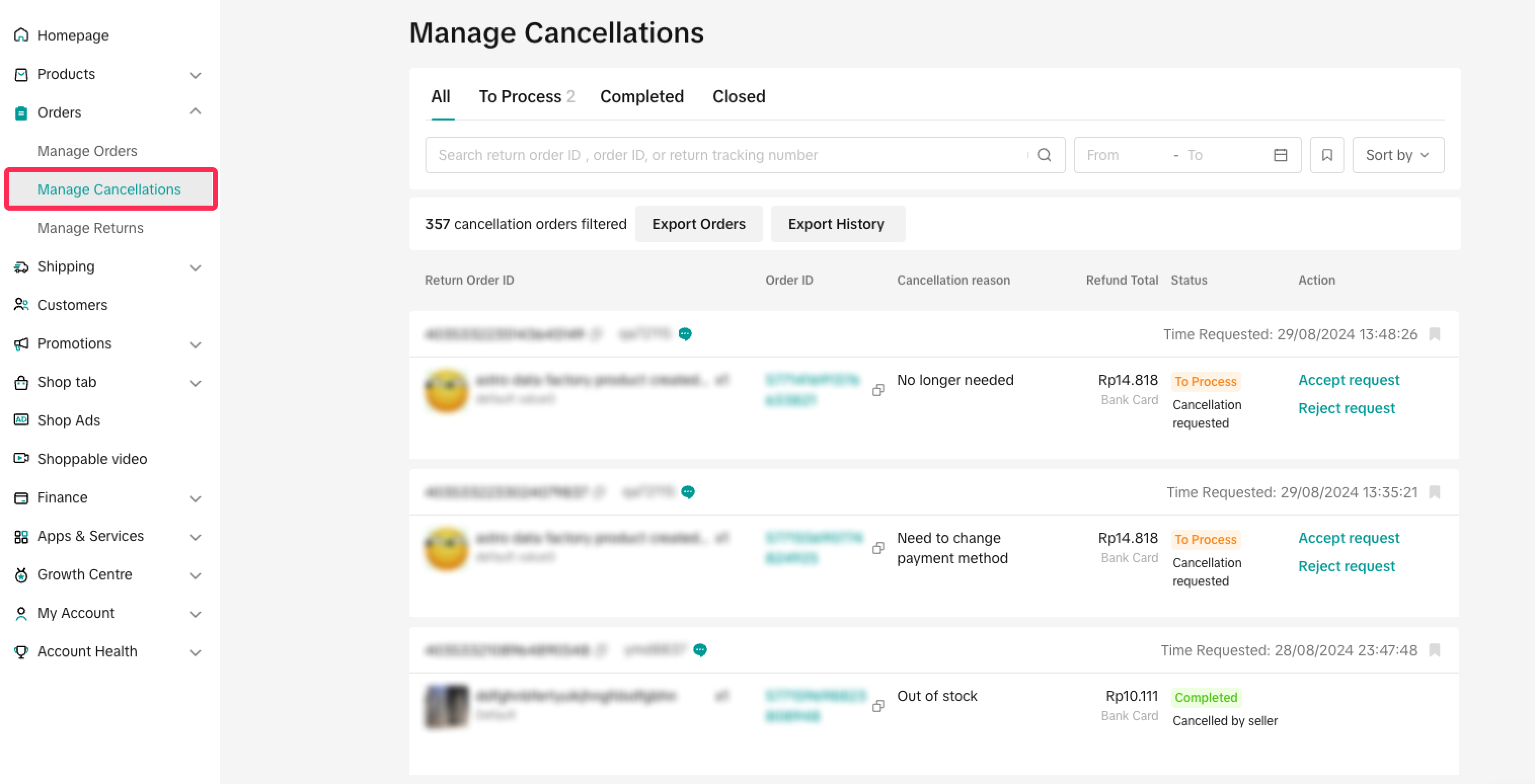The height and width of the screenshot is (784, 1535).
Task: Toggle bookmark flag on 23:47:48 request
Action: [x=1435, y=650]
